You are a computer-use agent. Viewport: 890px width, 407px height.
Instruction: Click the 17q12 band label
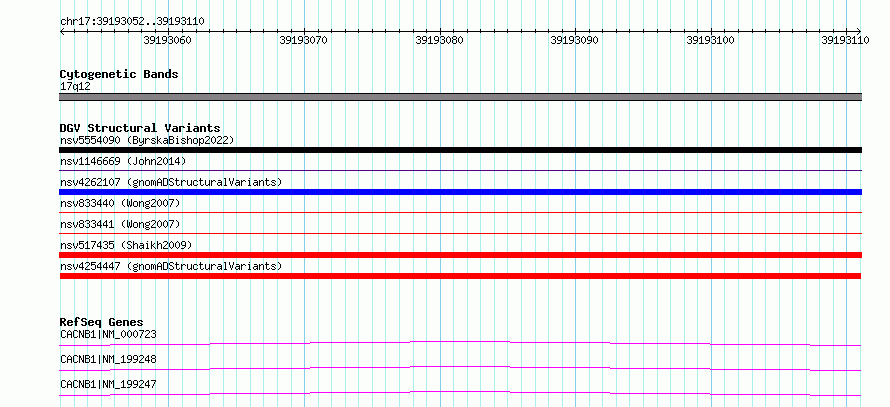coord(75,87)
